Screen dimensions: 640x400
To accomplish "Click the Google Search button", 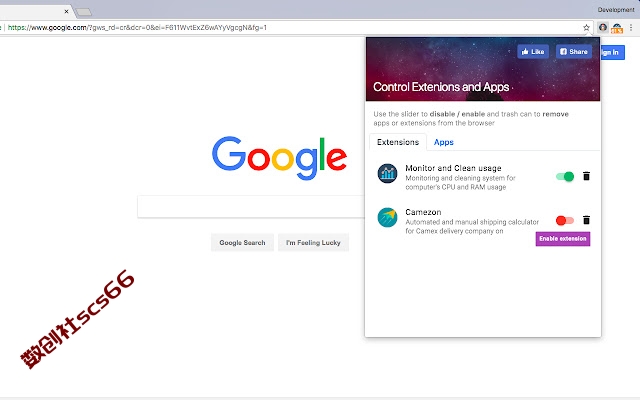I will (242, 242).
